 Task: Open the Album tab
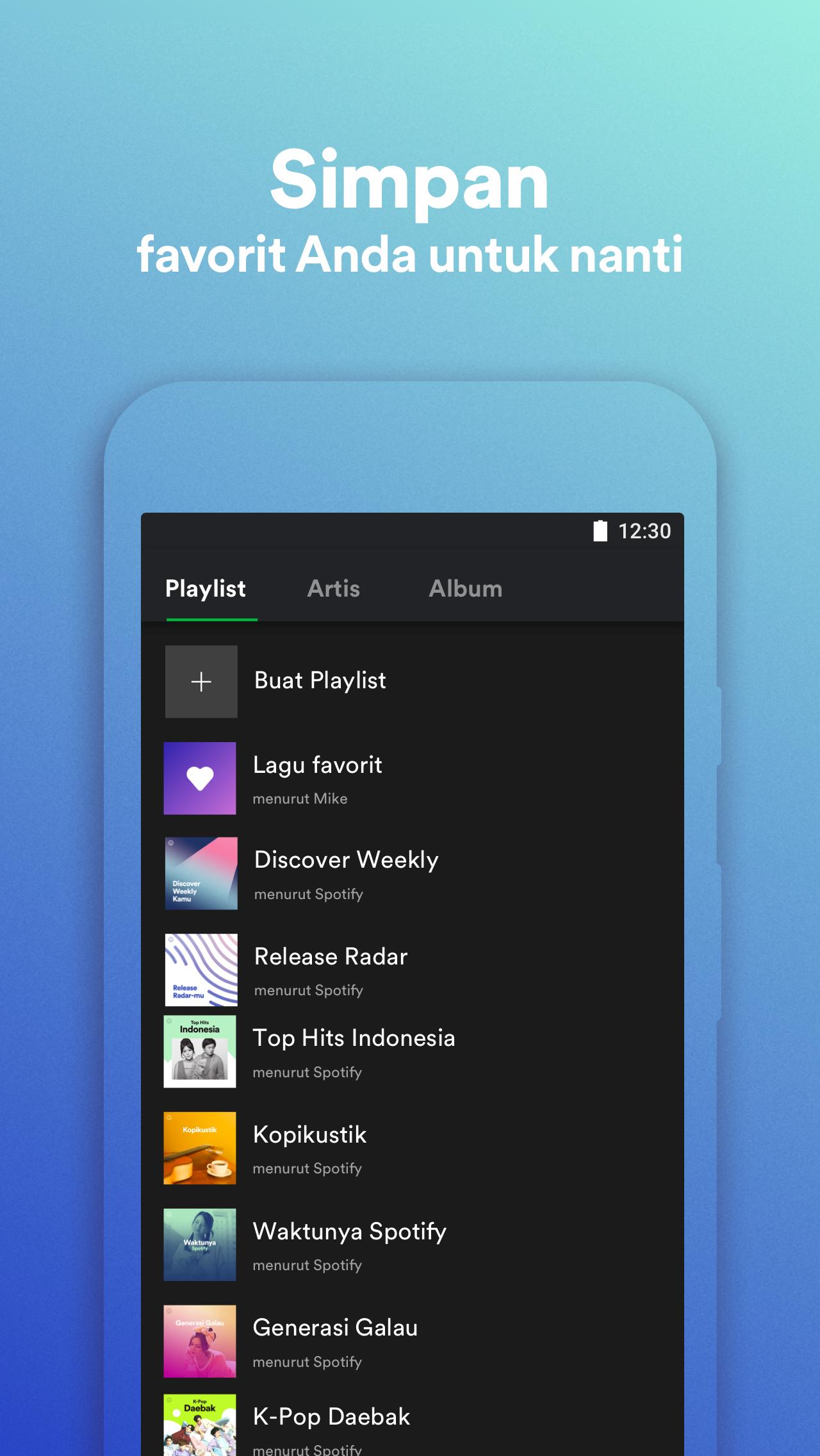coord(466,588)
